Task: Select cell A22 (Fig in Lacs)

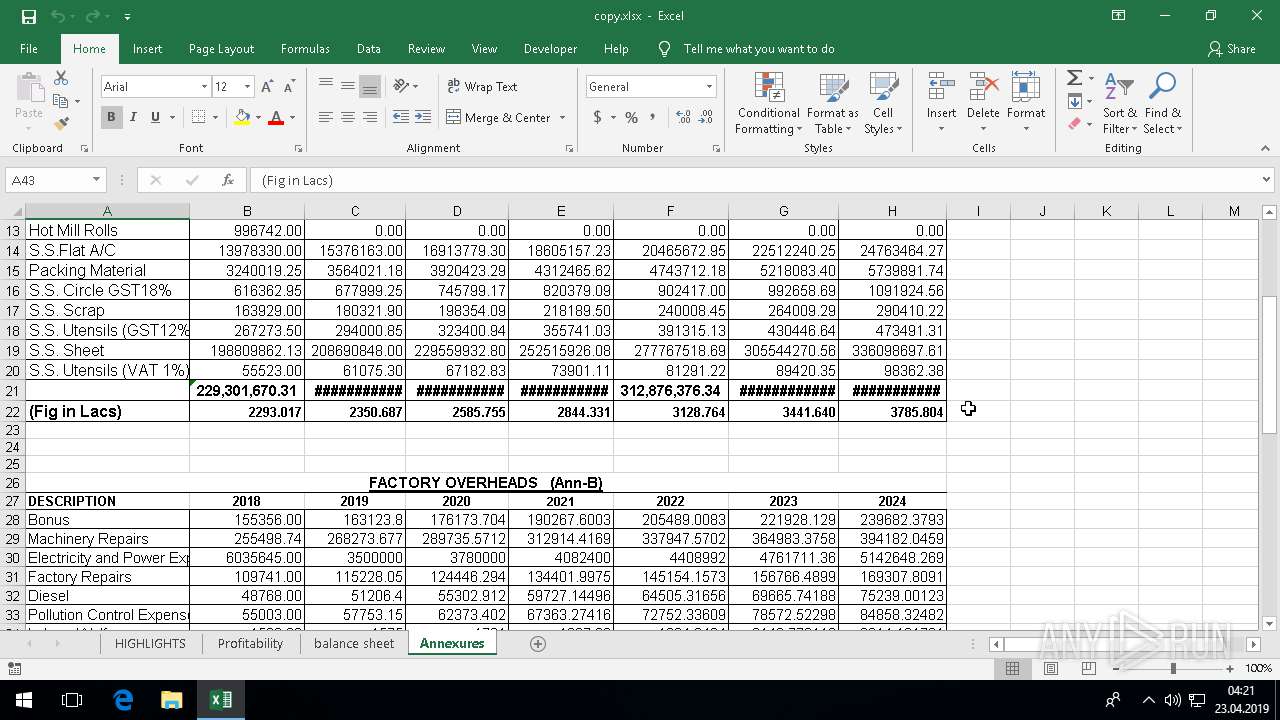Action: [x=107, y=411]
